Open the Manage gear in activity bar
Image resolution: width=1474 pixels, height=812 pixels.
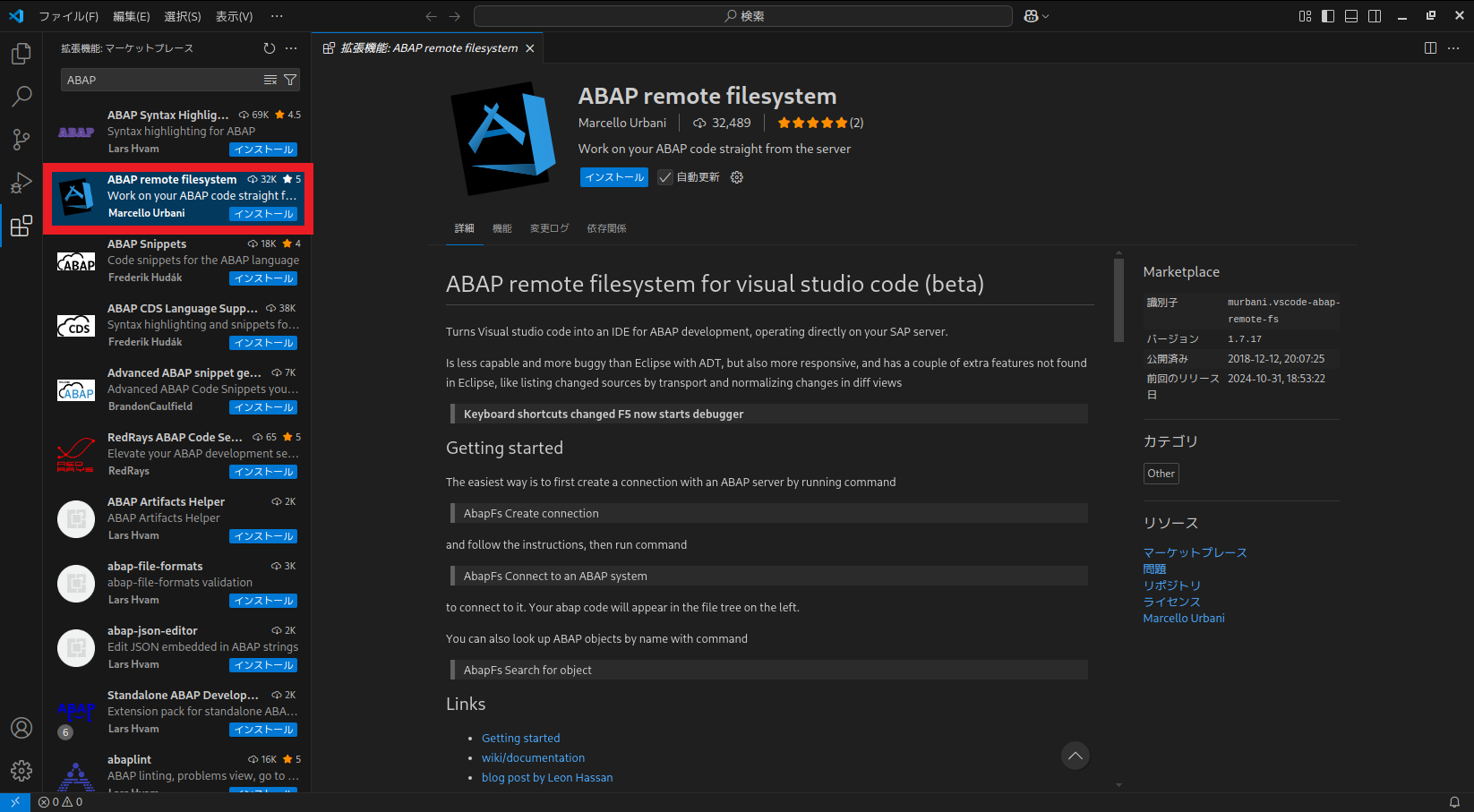click(21, 770)
